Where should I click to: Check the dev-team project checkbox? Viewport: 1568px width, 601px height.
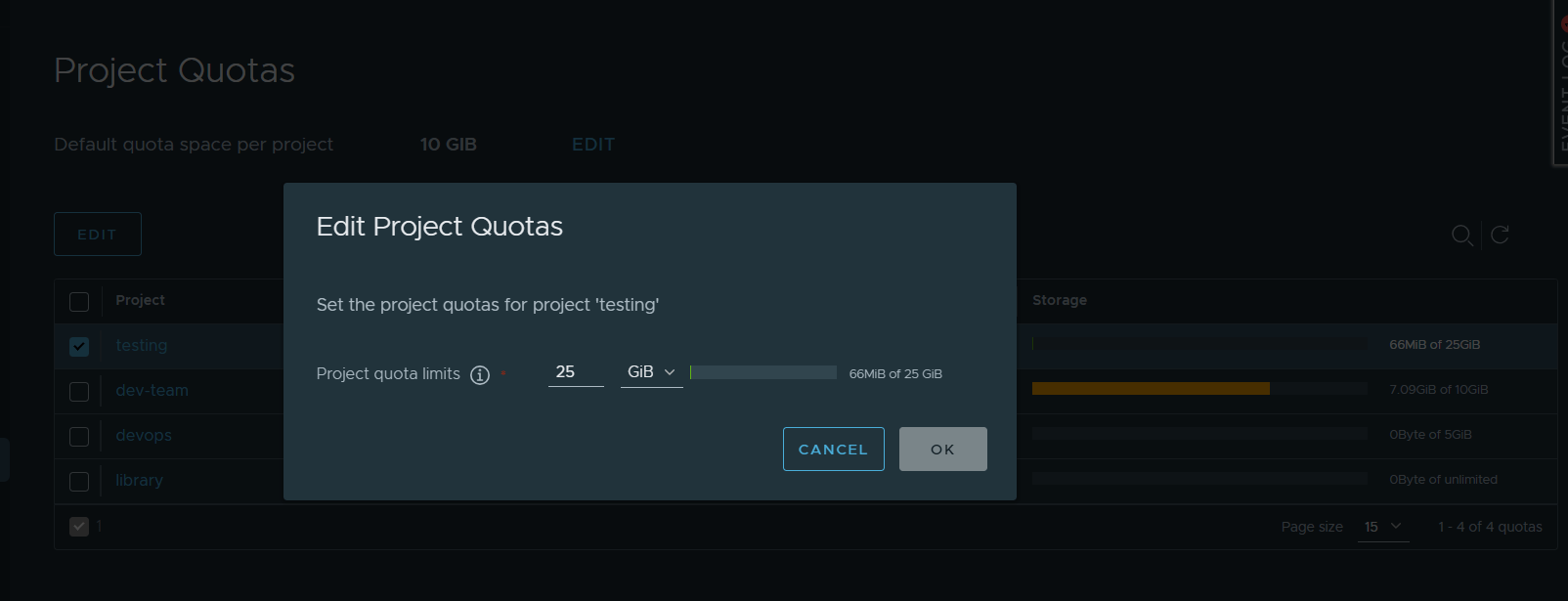click(79, 392)
